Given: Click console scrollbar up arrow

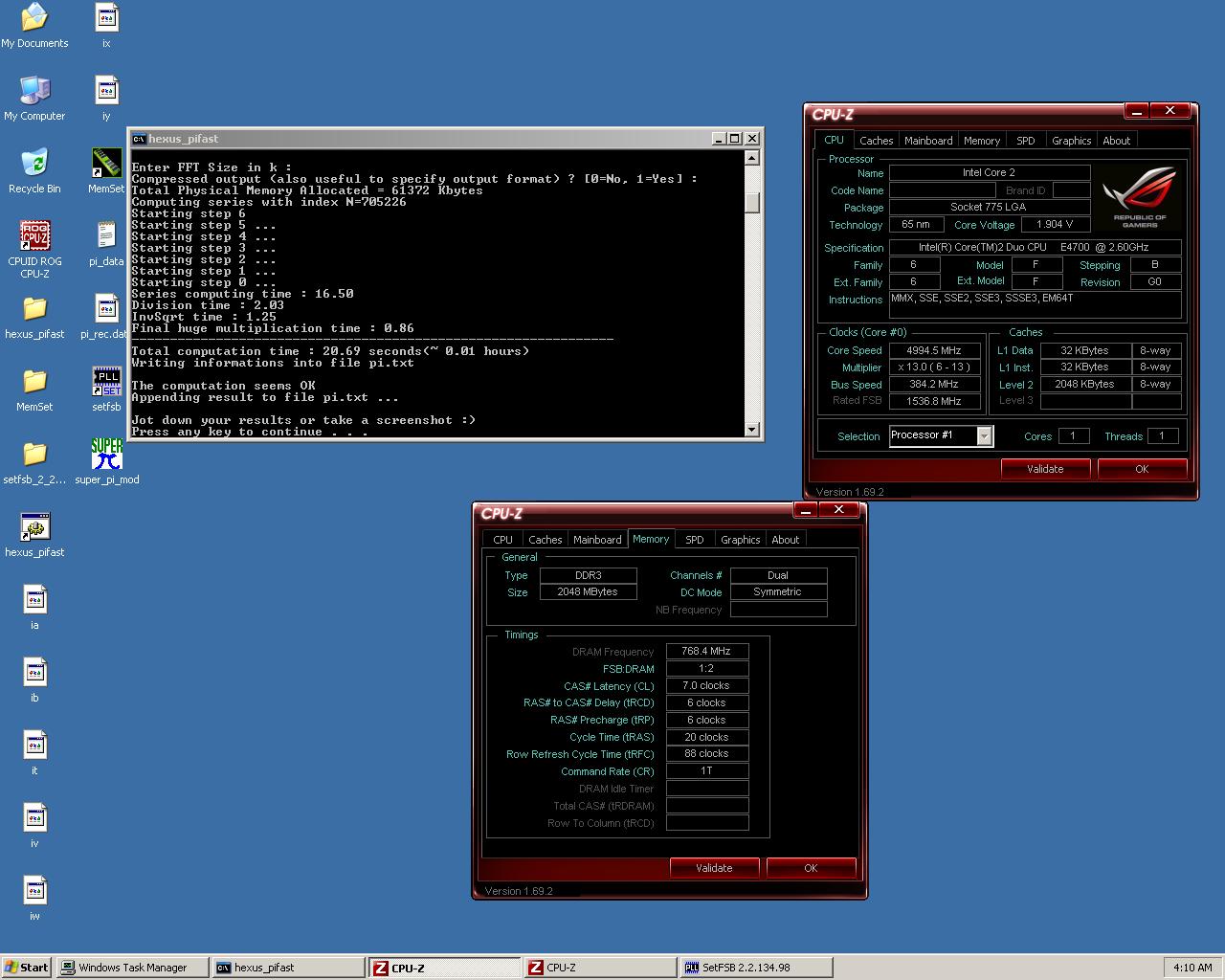Looking at the screenshot, I should 752,158.
